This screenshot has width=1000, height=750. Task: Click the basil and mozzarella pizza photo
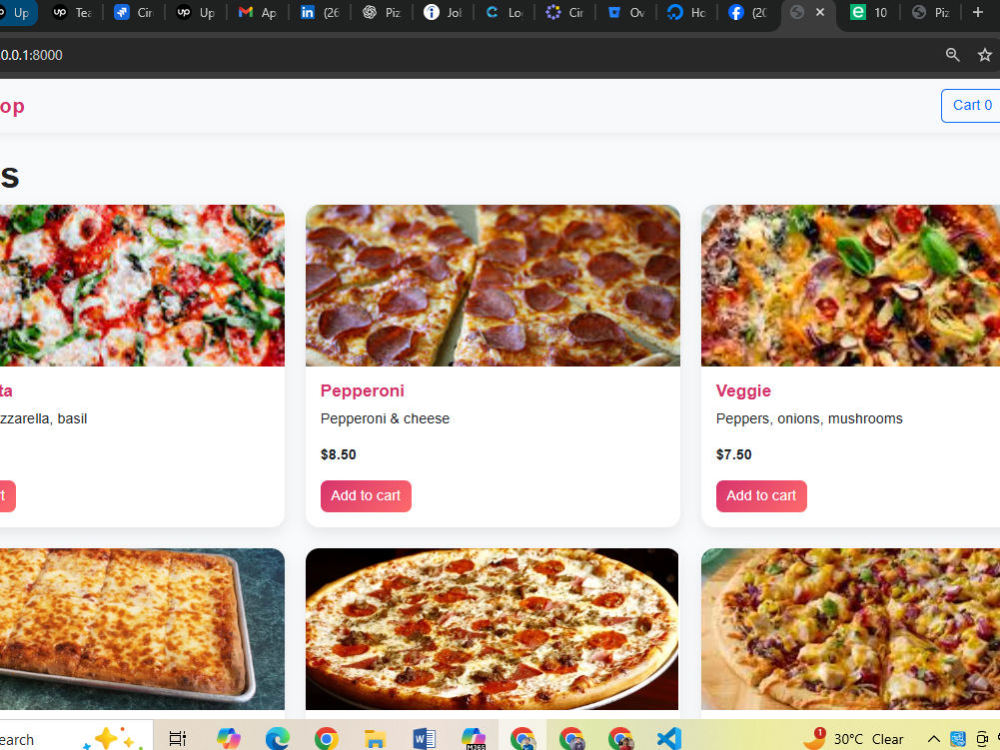click(x=142, y=285)
